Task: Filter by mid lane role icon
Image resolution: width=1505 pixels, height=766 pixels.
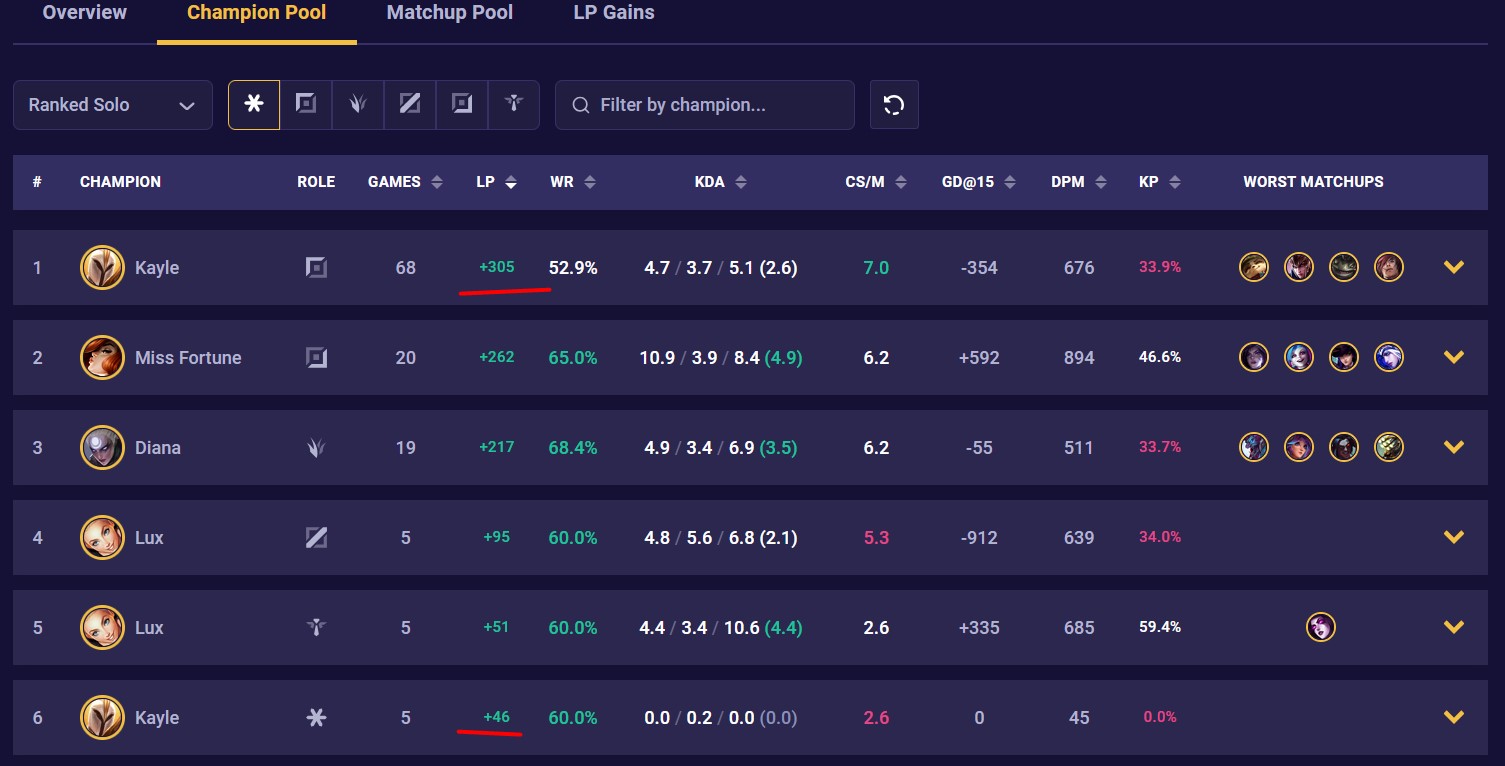Action: pyautogui.click(x=410, y=104)
